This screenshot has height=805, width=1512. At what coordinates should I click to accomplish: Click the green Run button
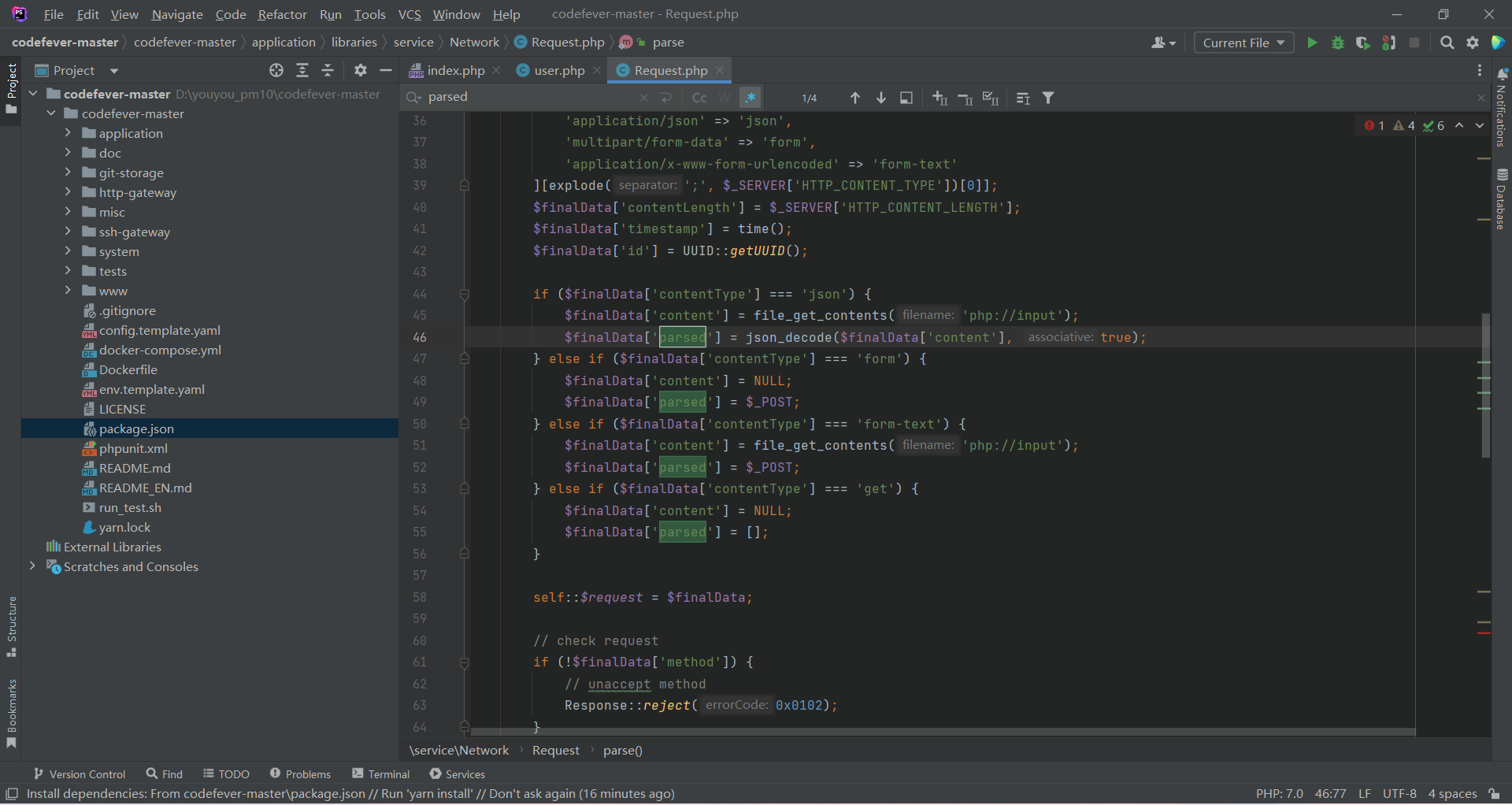(x=1312, y=43)
